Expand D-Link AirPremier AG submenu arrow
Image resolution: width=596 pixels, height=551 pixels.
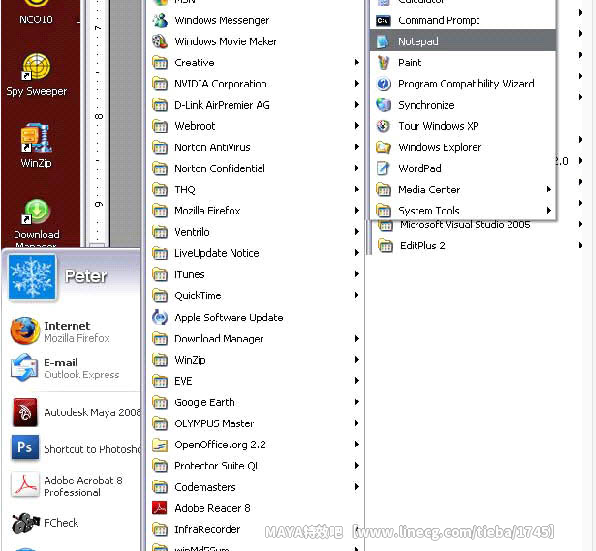(357, 105)
